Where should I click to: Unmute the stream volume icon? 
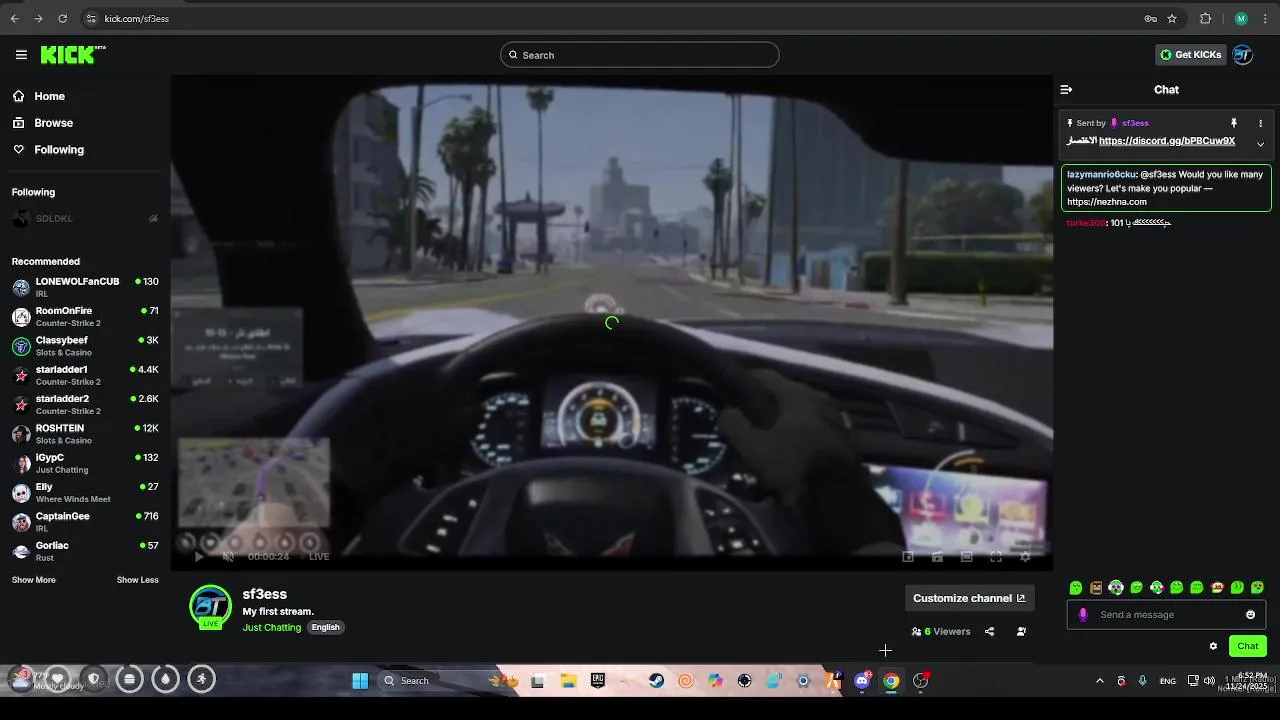tap(228, 557)
